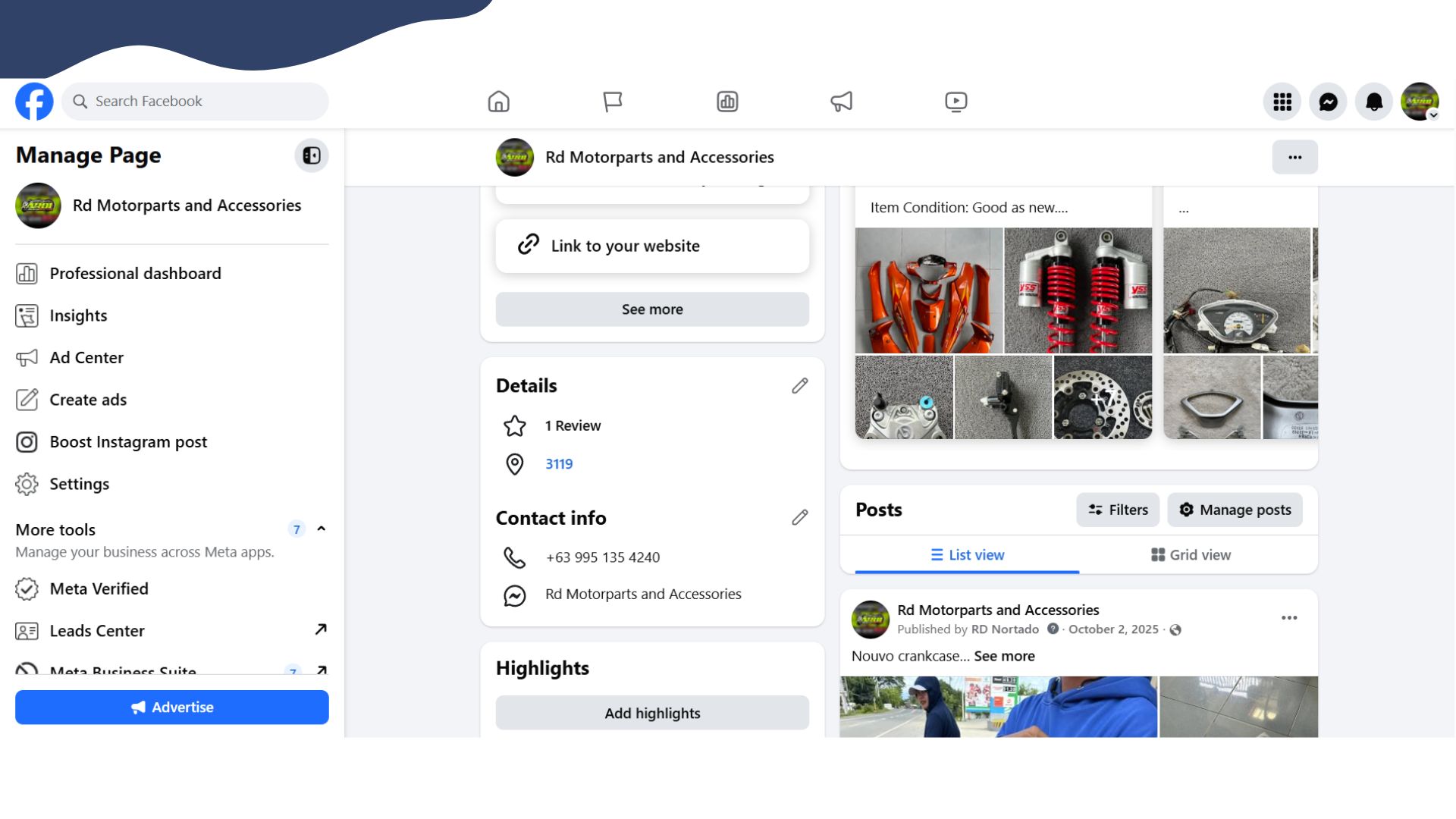Open the notifications bell
Screen dimensions: 1456x819
(x=1374, y=102)
